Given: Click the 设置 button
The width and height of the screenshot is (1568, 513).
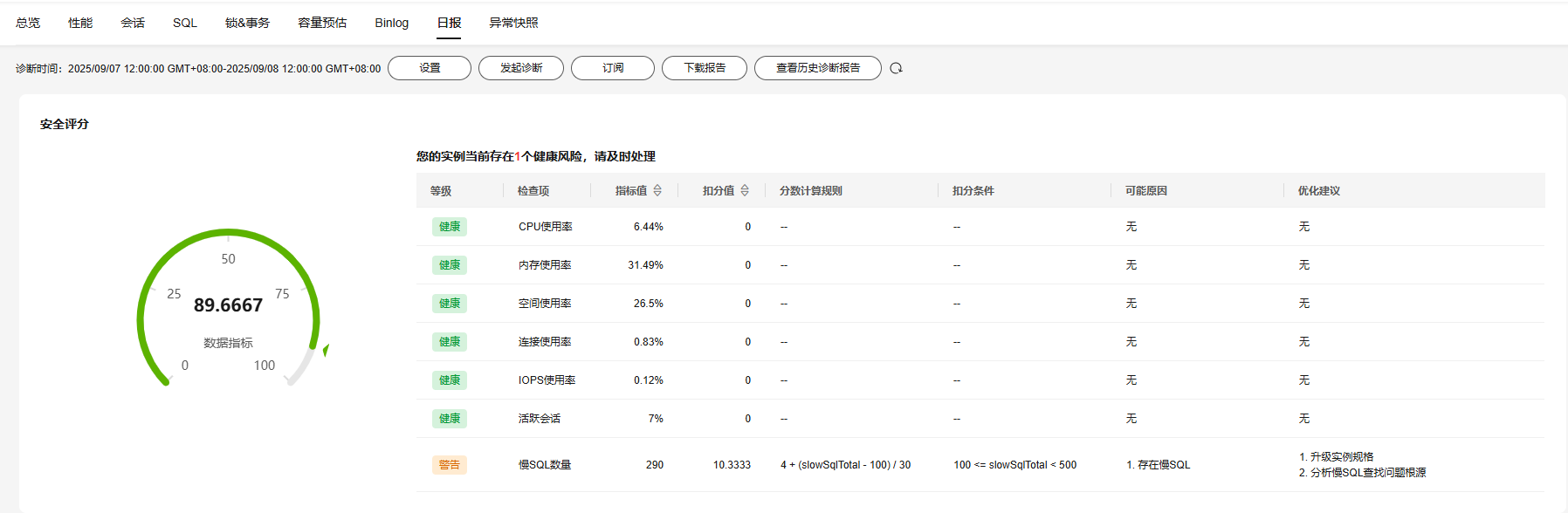Looking at the screenshot, I should (430, 68).
